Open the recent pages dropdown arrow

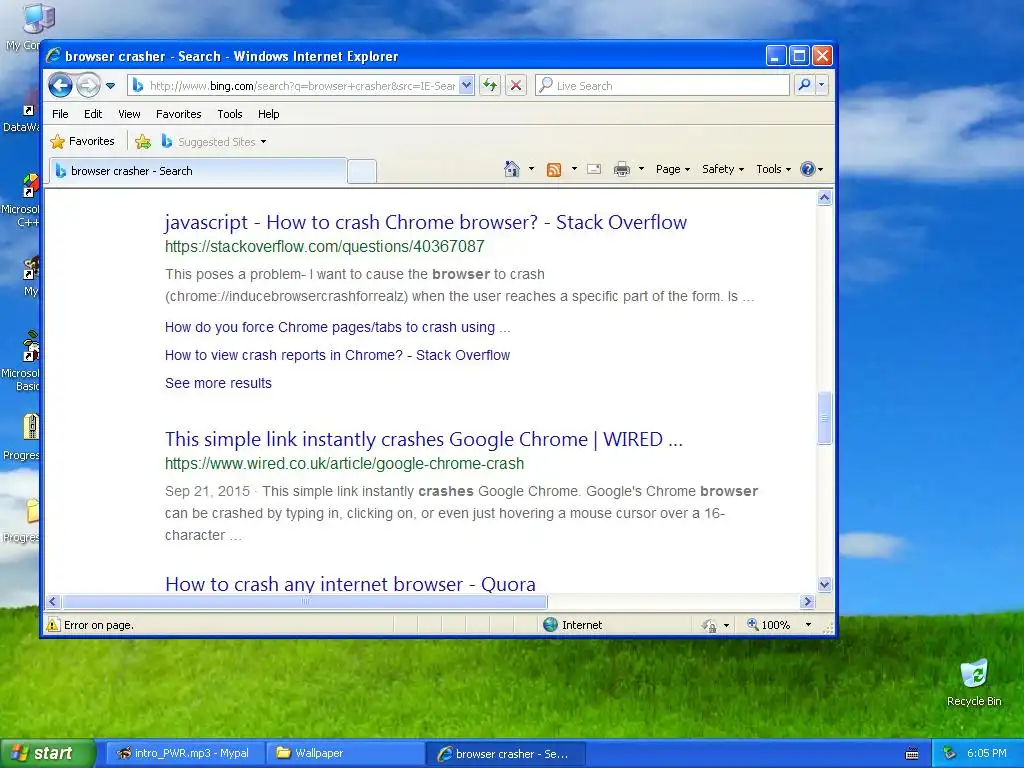point(110,86)
